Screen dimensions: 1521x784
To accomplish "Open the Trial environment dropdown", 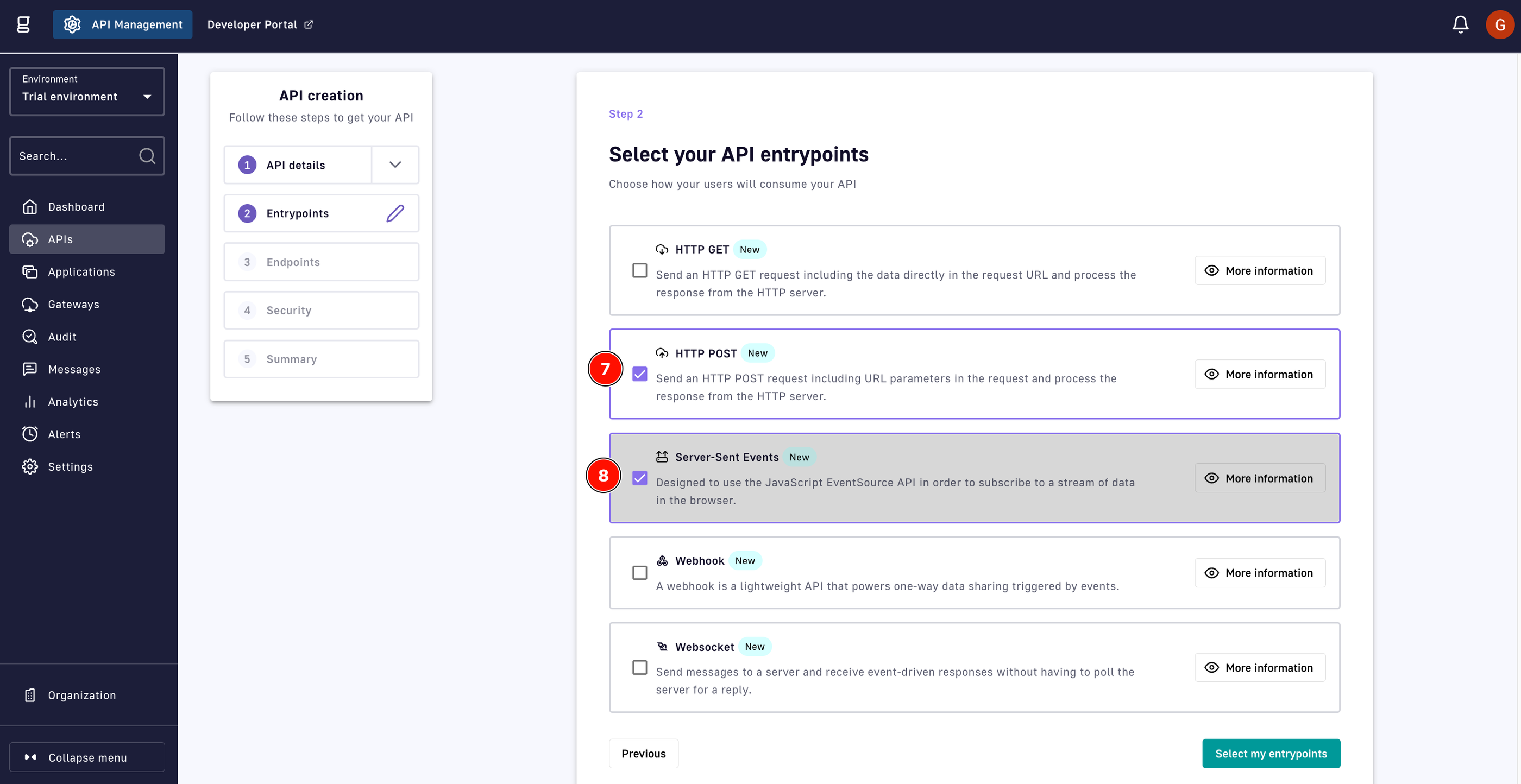I will [x=87, y=91].
